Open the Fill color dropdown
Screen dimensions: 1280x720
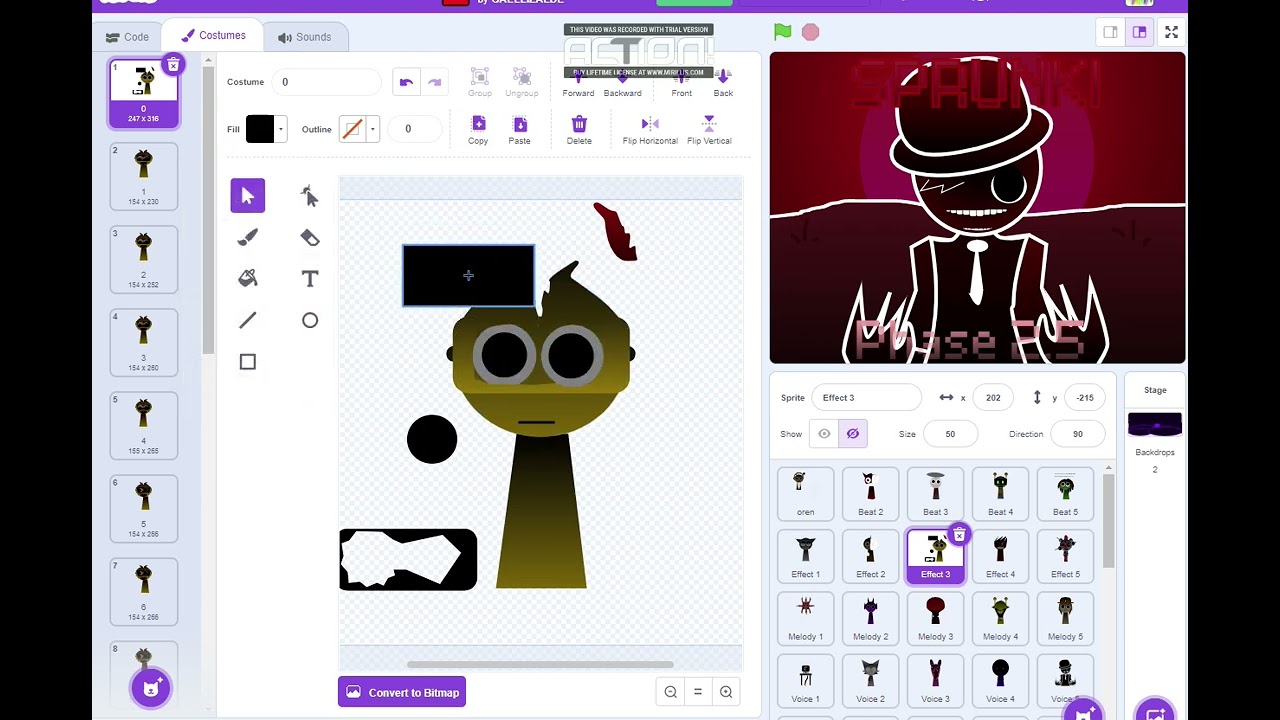pos(281,129)
